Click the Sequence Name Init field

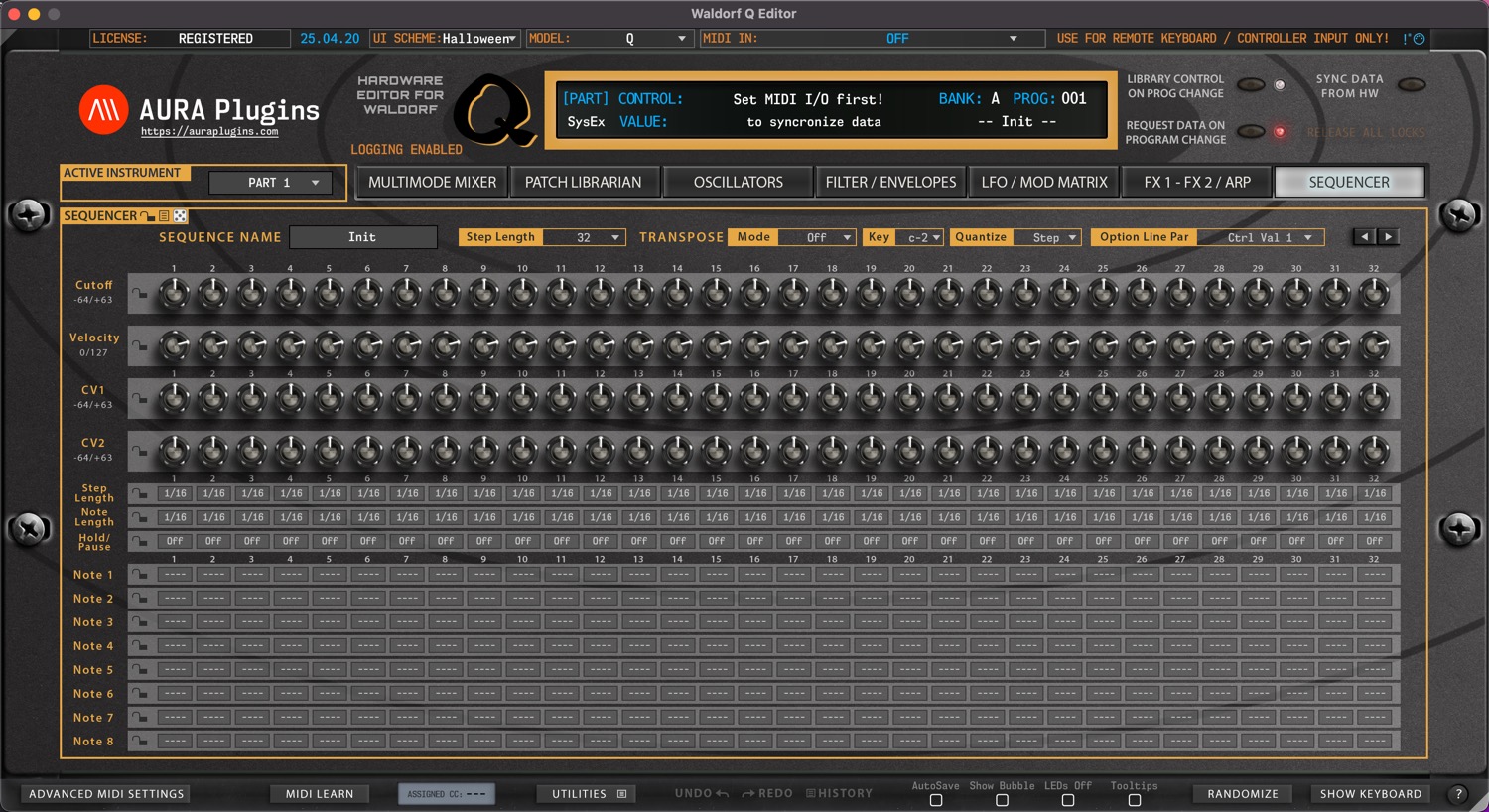363,237
